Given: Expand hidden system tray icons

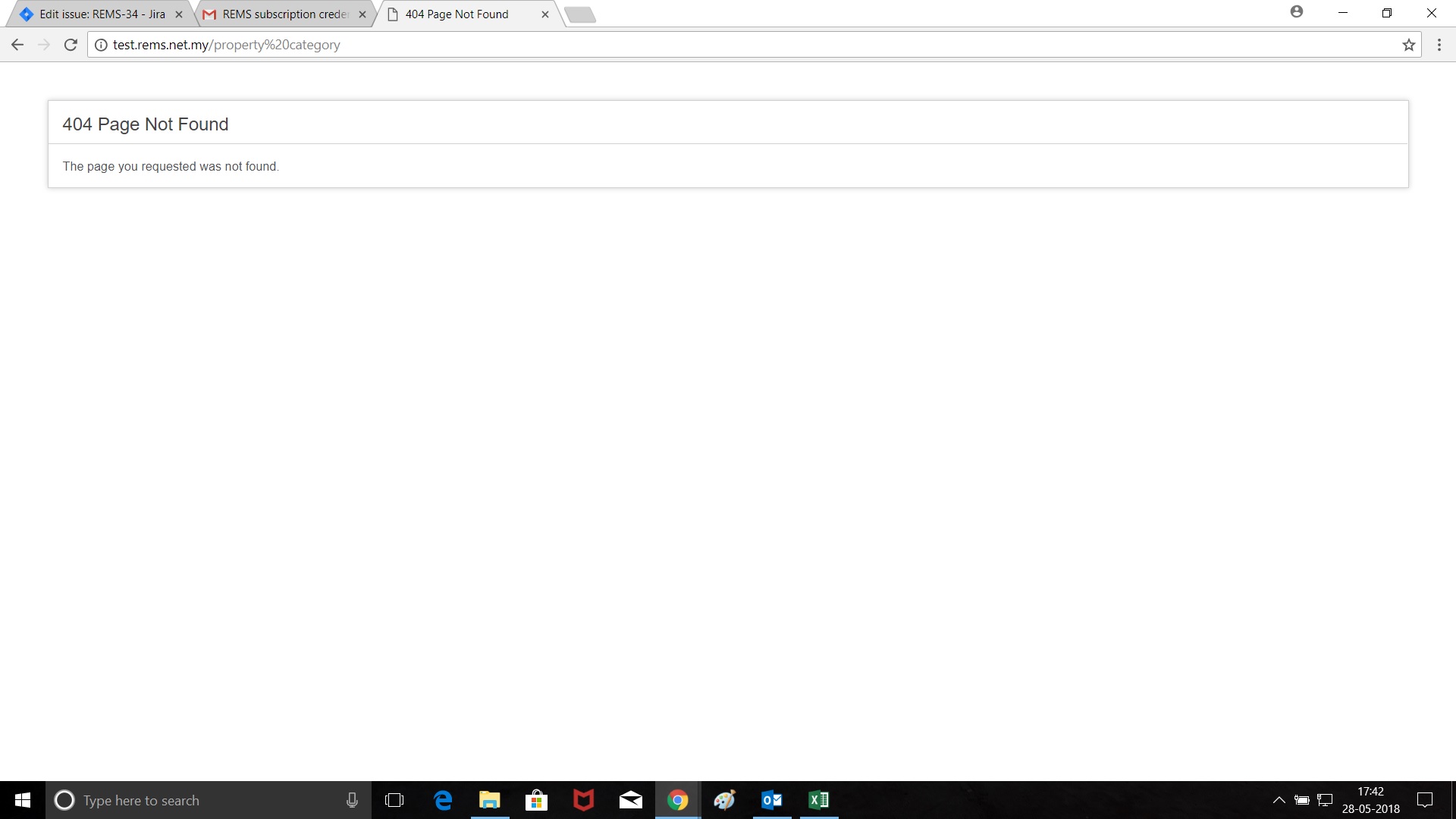Looking at the screenshot, I should pos(1279,800).
